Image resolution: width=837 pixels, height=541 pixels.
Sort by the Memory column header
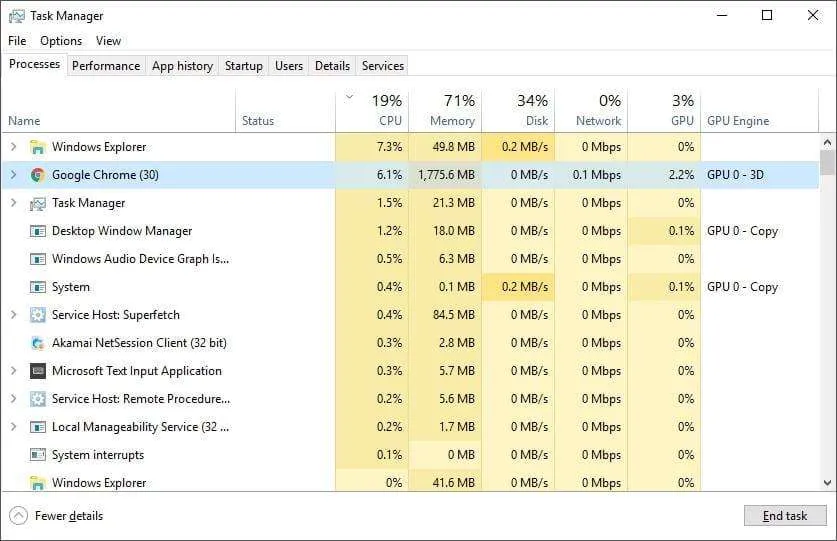click(x=445, y=111)
